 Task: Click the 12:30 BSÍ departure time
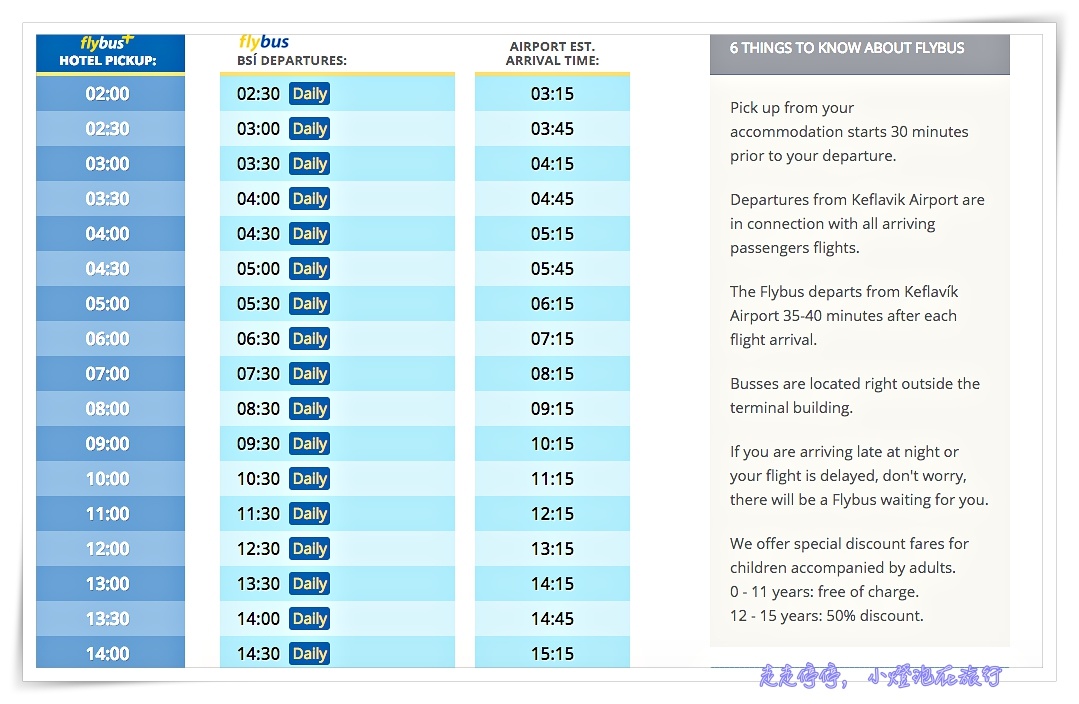click(258, 548)
